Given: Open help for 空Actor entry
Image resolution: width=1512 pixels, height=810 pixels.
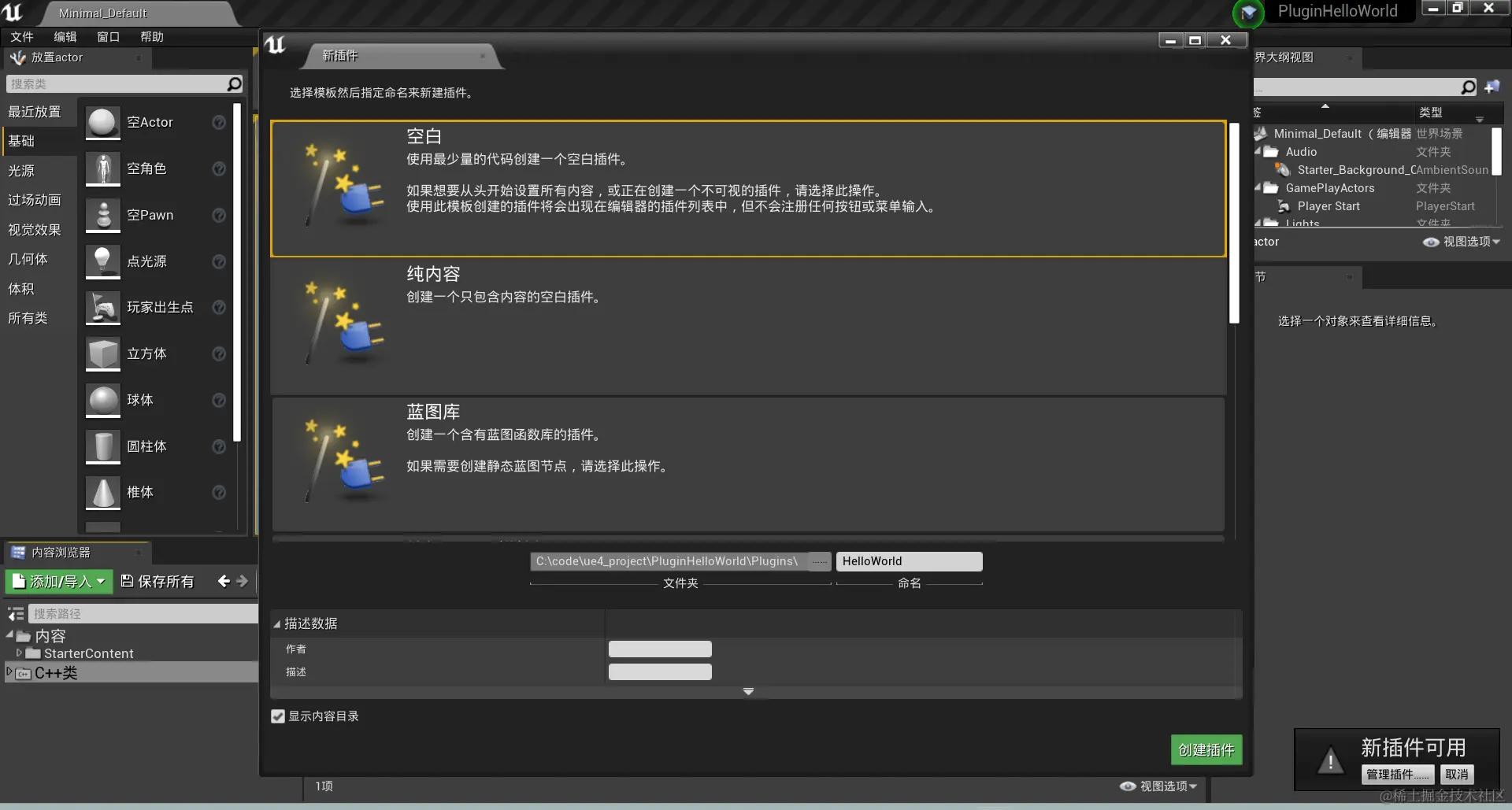Looking at the screenshot, I should tap(219, 122).
